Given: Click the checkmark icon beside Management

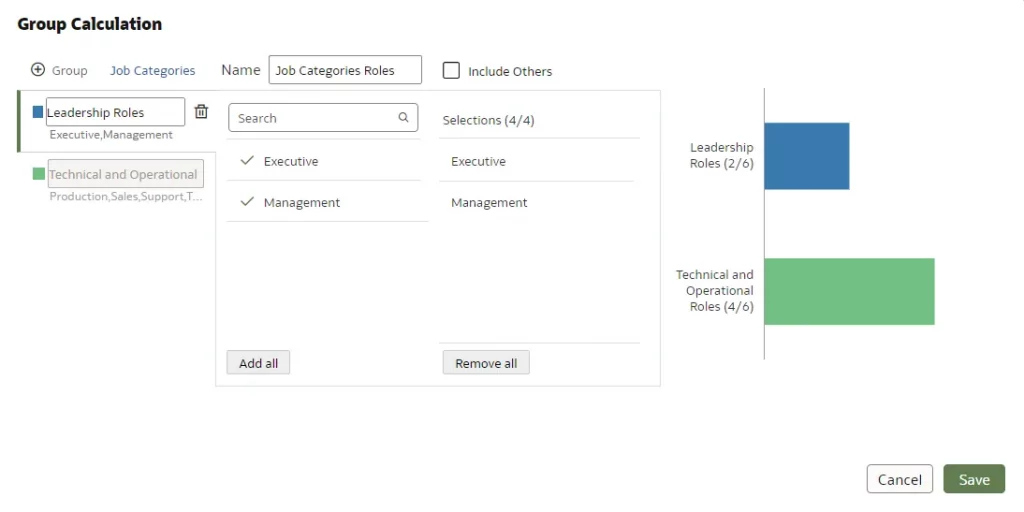Looking at the screenshot, I should pos(247,202).
